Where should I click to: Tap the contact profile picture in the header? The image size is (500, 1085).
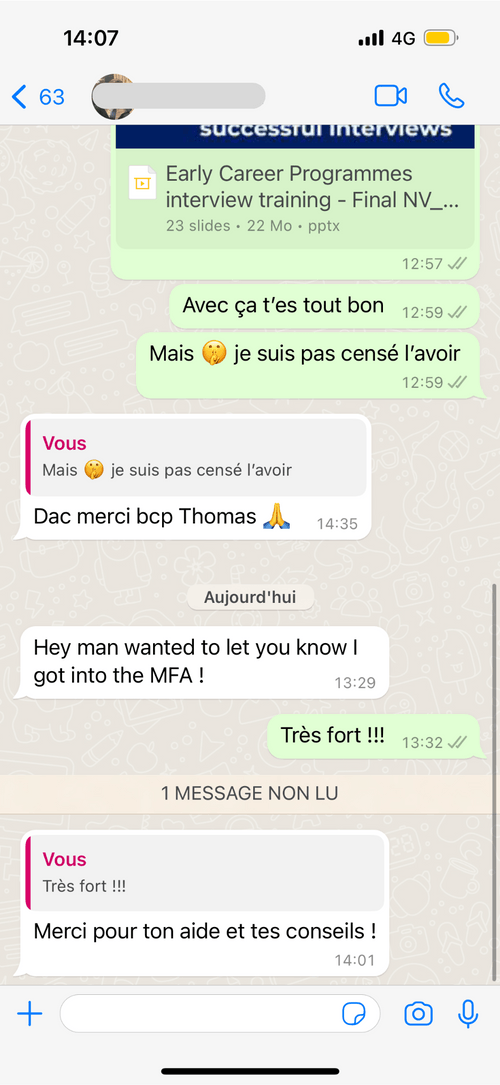(x=112, y=96)
